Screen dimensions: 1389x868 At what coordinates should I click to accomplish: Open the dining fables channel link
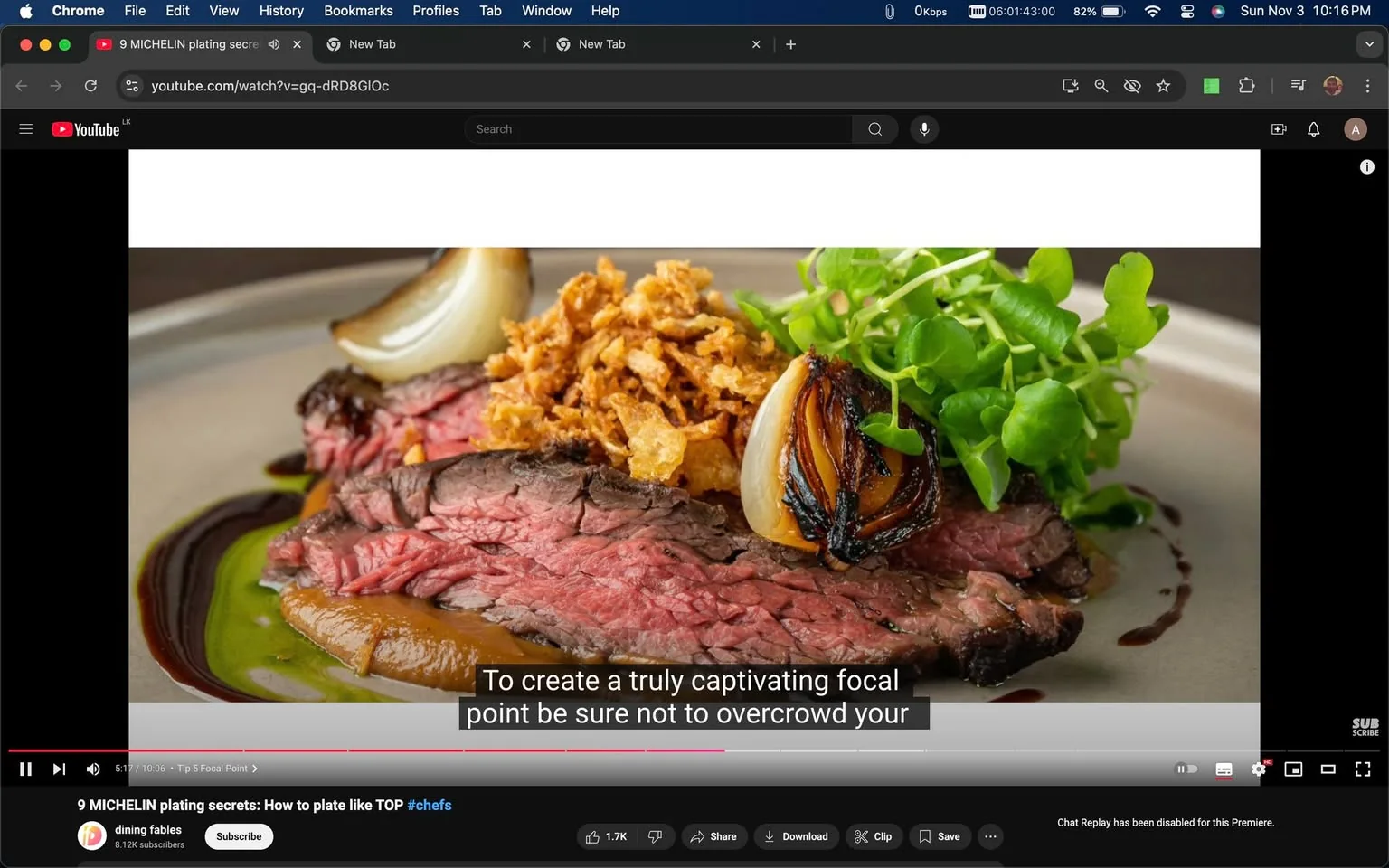click(148, 829)
